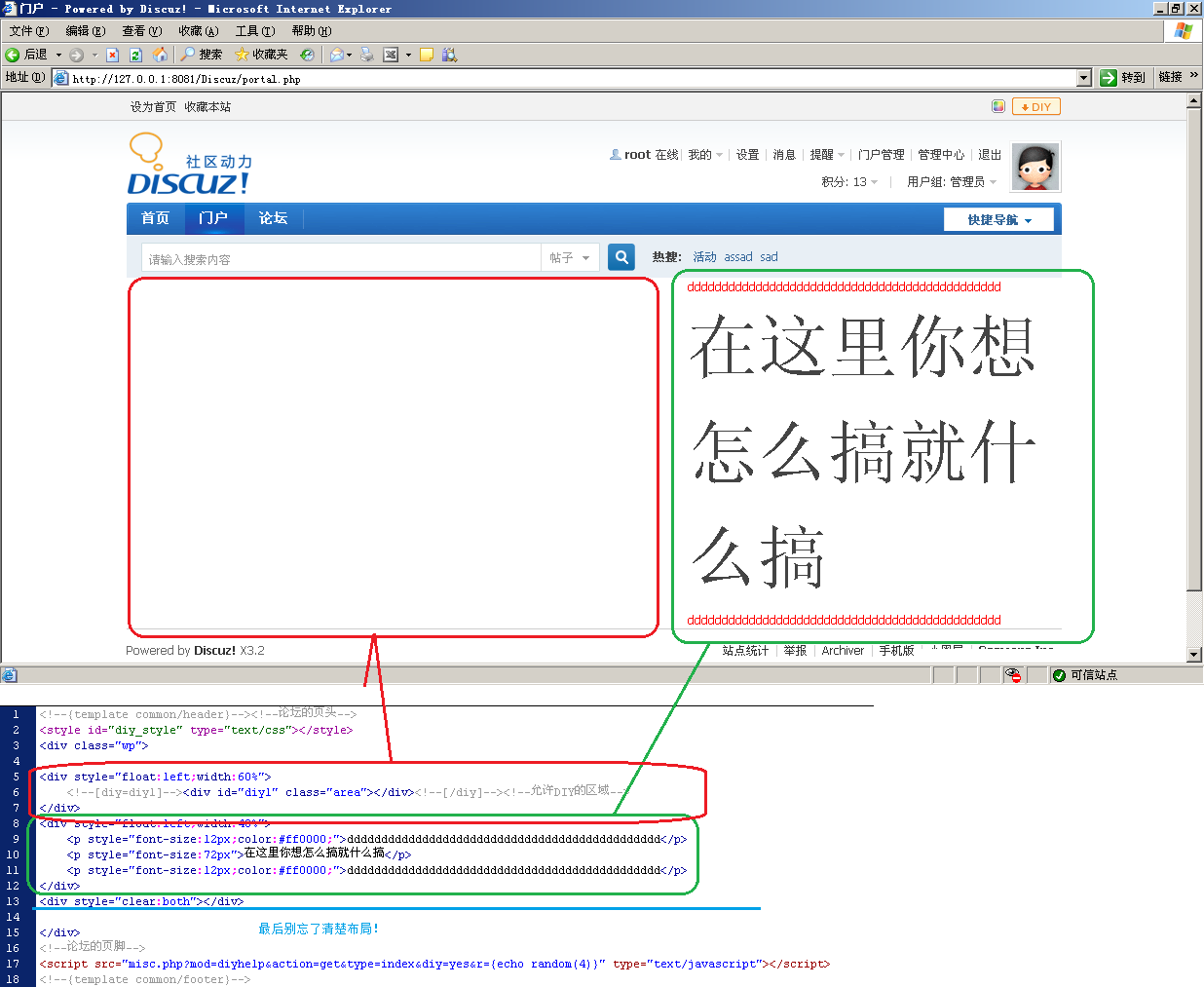Click the vertical scrollbar down arrow
This screenshot has width=1204, height=987.
tap(1194, 655)
